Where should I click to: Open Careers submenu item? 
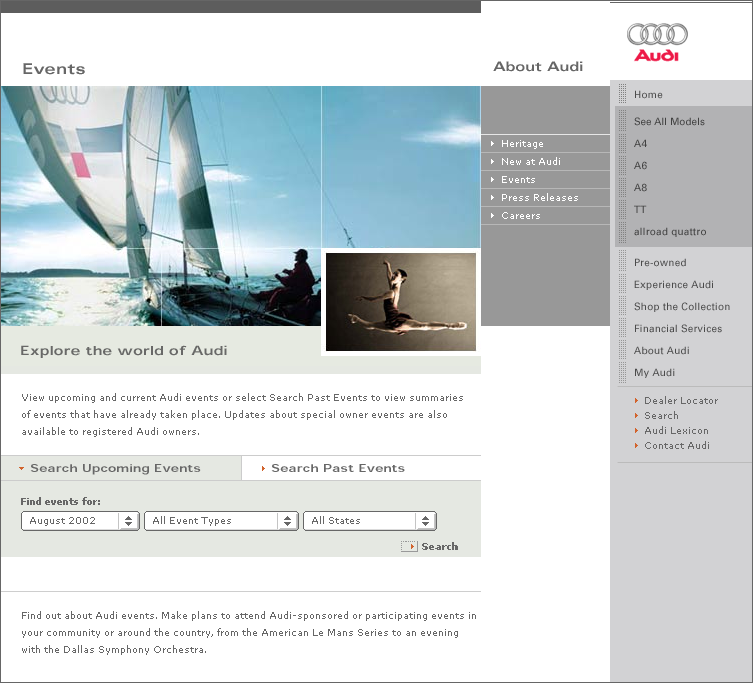[x=521, y=215]
